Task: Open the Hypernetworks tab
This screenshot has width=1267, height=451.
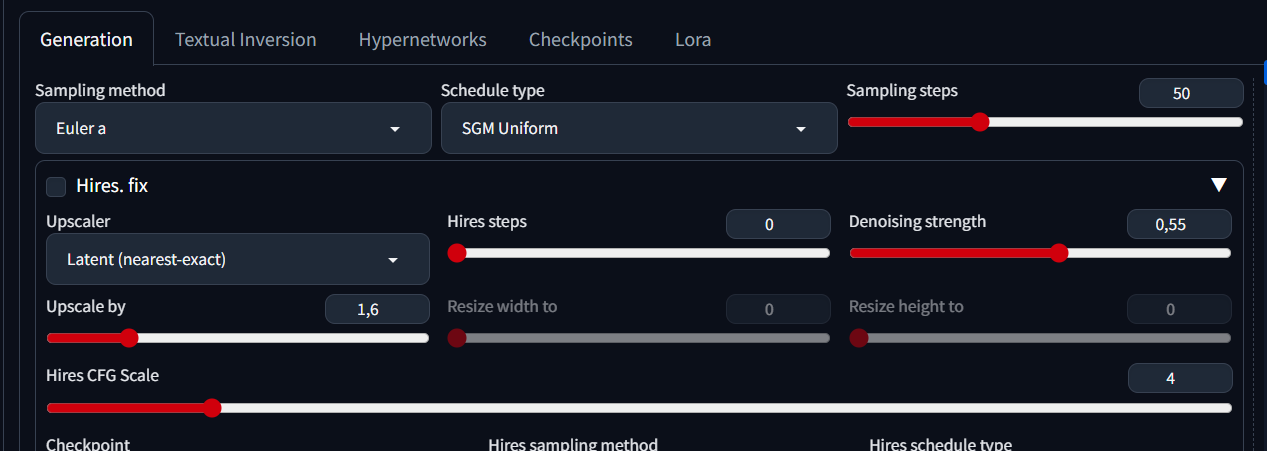Action: pyautogui.click(x=422, y=40)
